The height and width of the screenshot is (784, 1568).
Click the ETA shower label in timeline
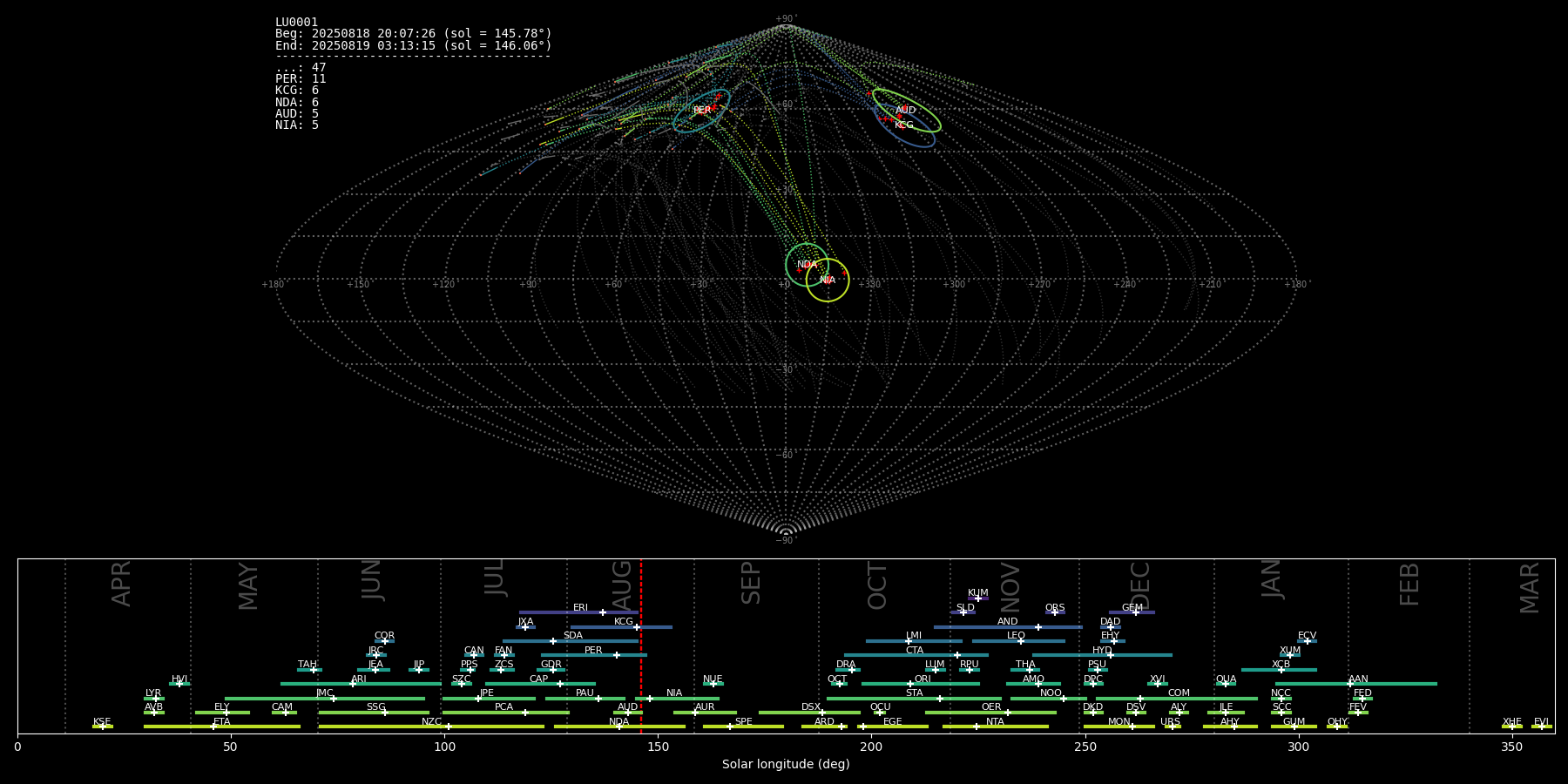[x=222, y=722]
